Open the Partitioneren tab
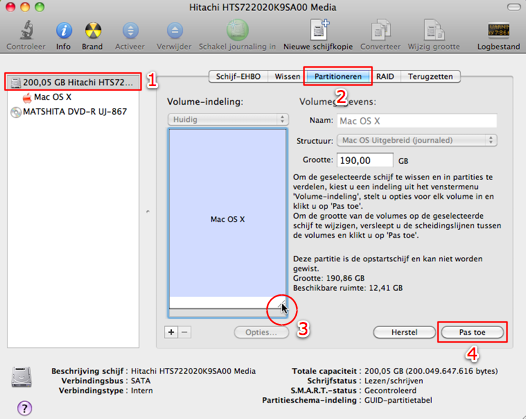The width and height of the screenshot is (526, 419). point(338,76)
